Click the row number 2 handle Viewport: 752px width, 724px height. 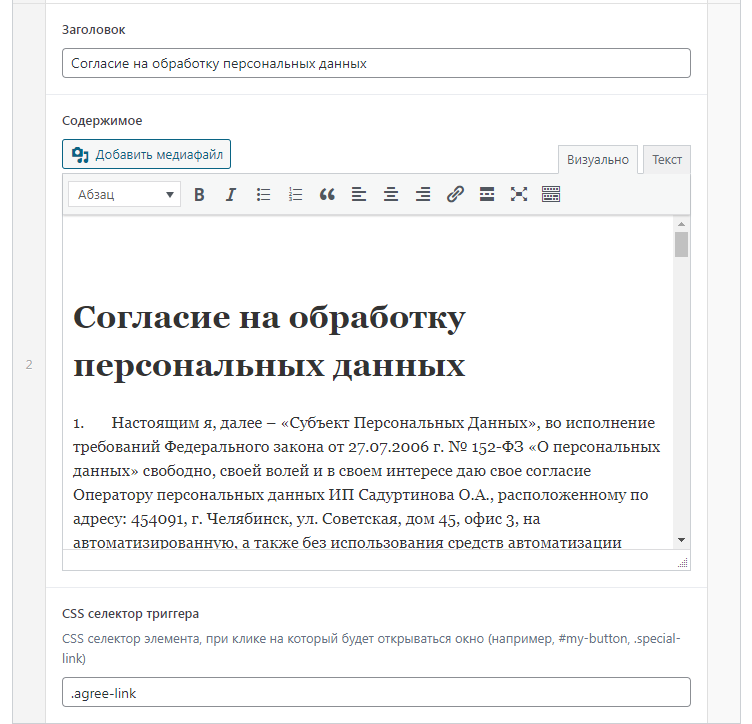pyautogui.click(x=29, y=365)
